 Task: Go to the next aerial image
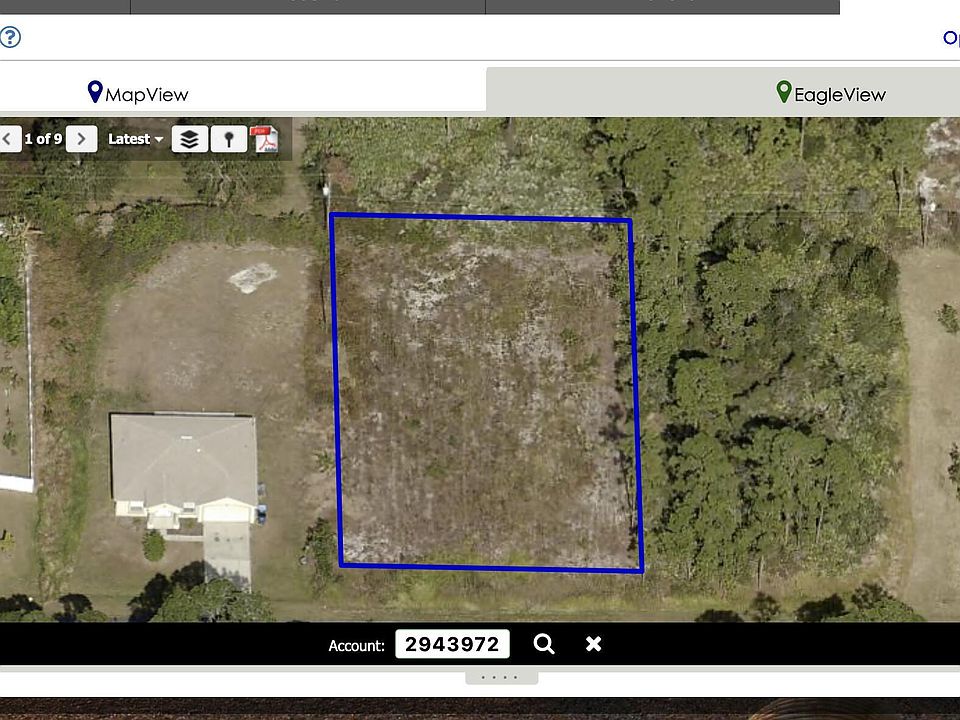point(81,139)
